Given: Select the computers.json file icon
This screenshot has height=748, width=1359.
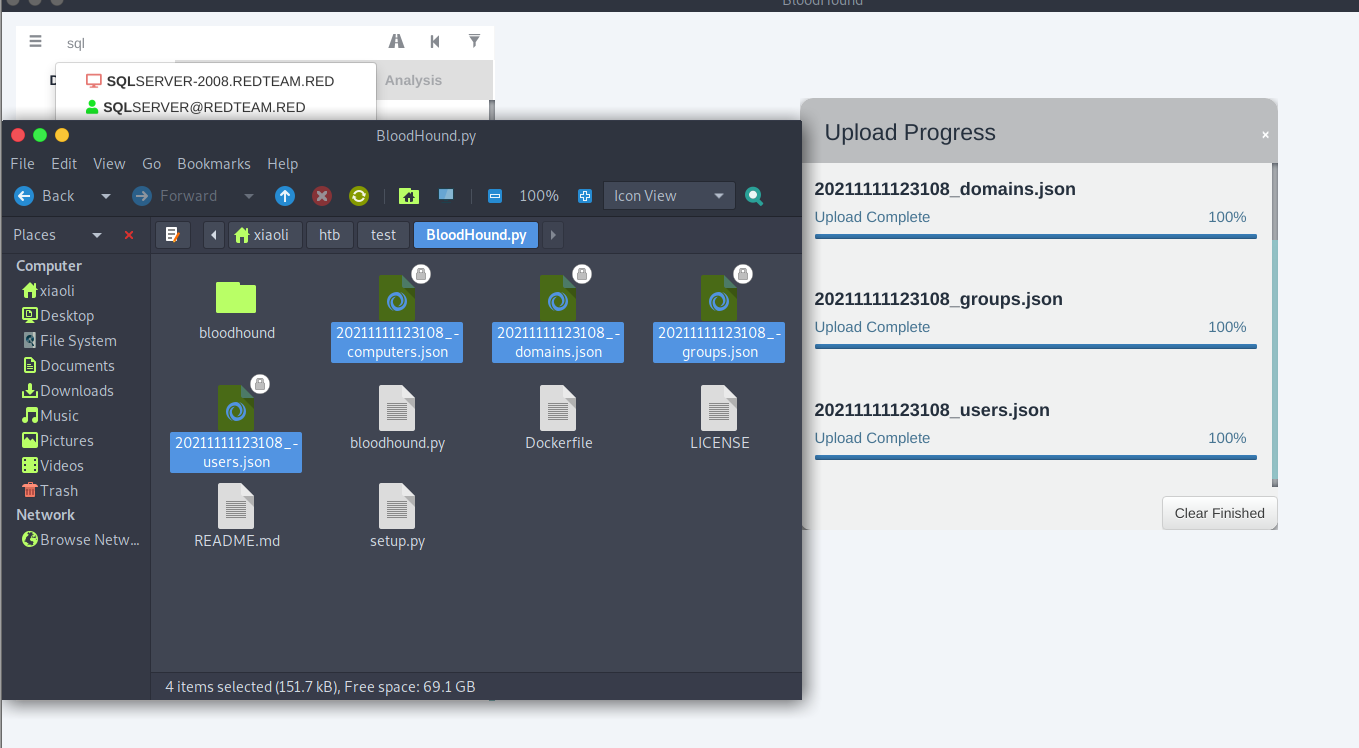Looking at the screenshot, I should [x=398, y=299].
